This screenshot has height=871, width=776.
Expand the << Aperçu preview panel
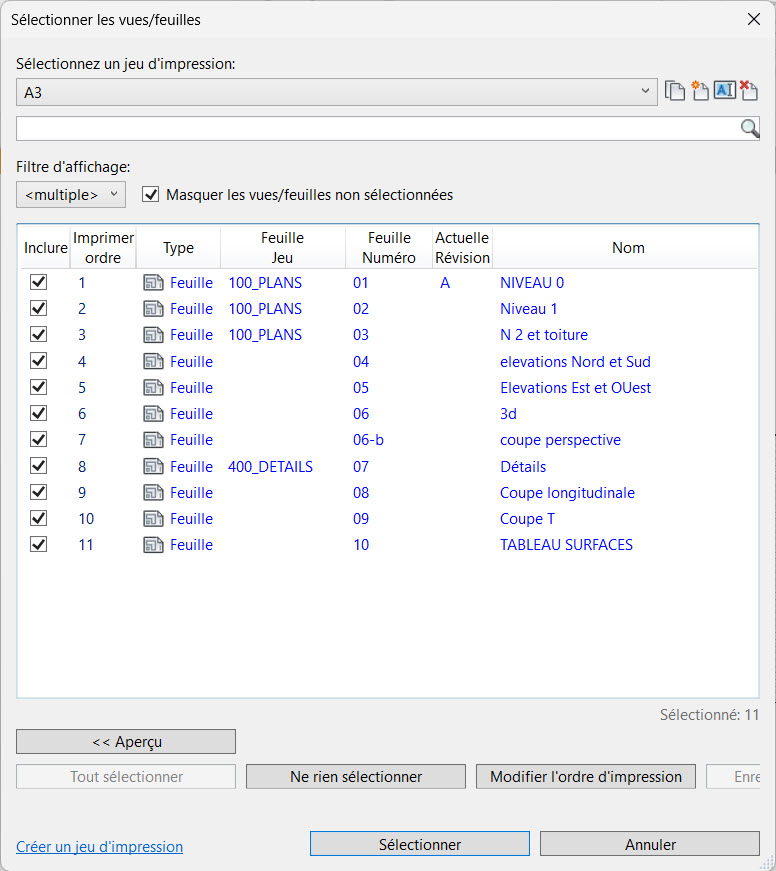tap(126, 742)
